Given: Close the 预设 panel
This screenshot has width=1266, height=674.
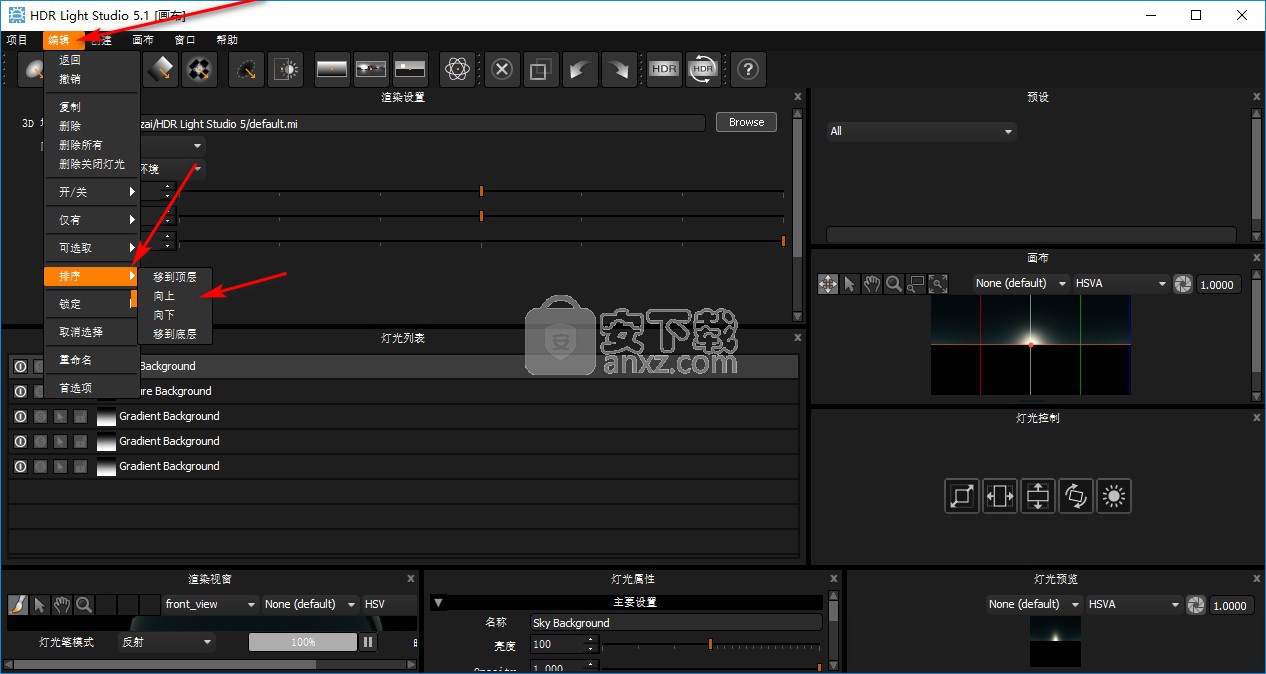Looking at the screenshot, I should click(x=1257, y=97).
